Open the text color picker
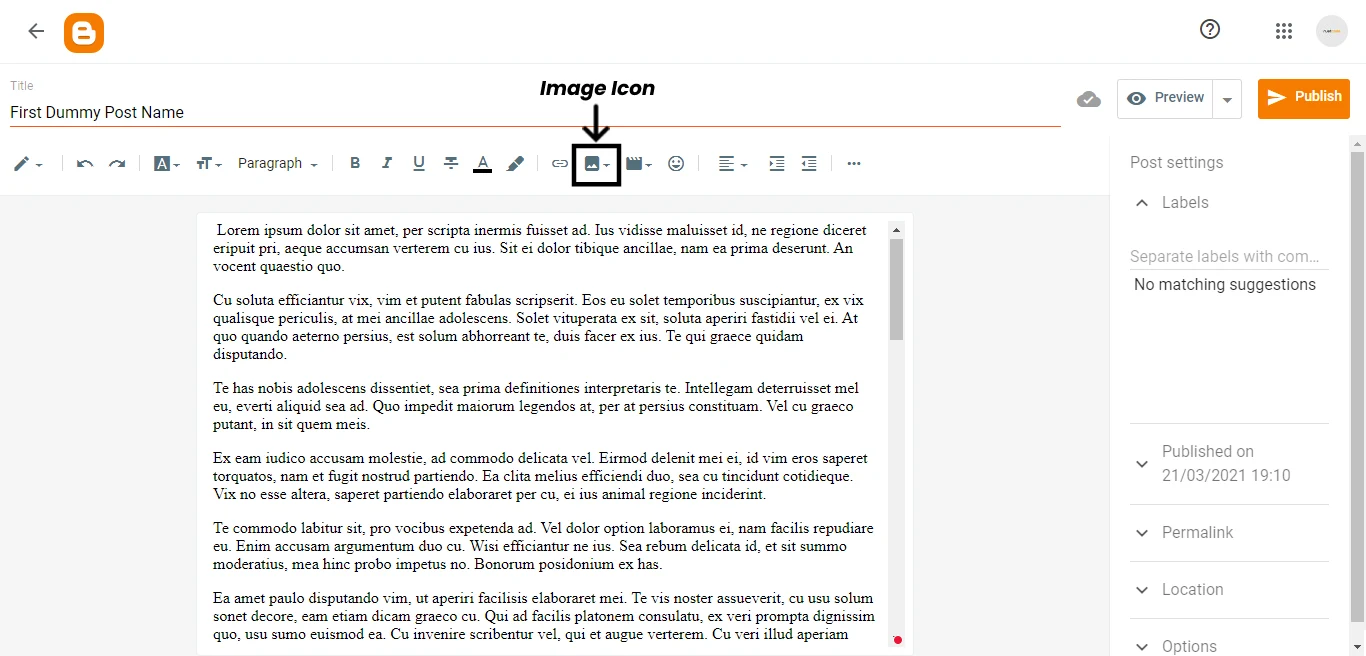Screen dimensions: 1366x656 [x=482, y=163]
